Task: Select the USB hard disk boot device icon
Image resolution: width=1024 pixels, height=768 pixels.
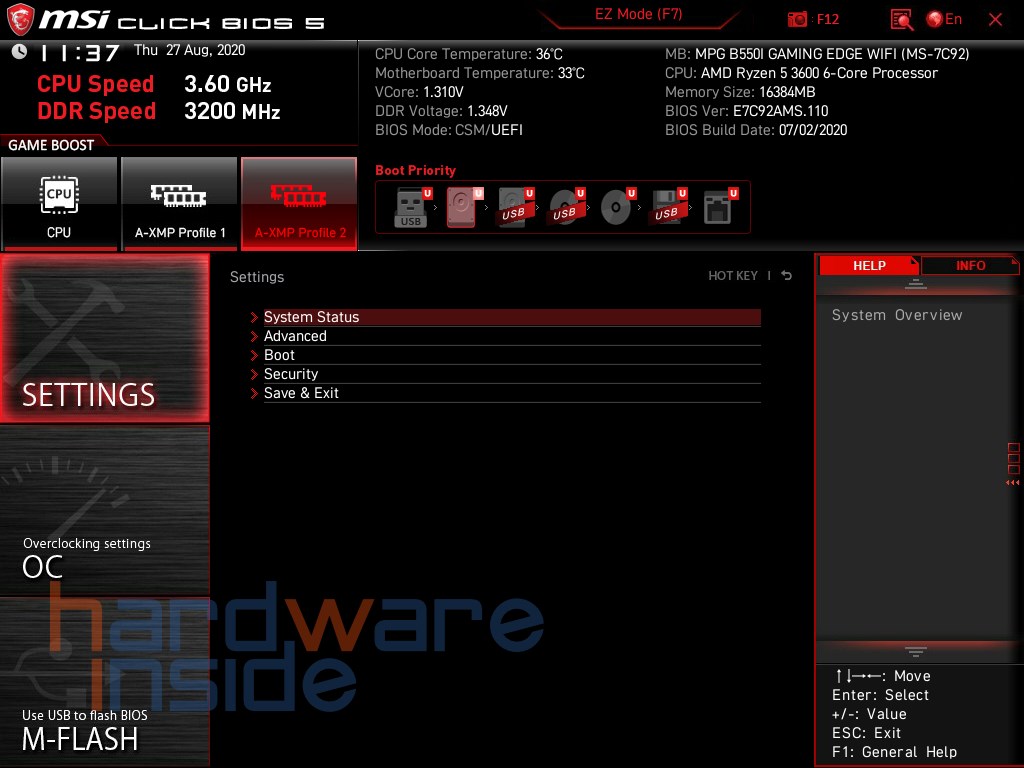Action: pos(513,208)
